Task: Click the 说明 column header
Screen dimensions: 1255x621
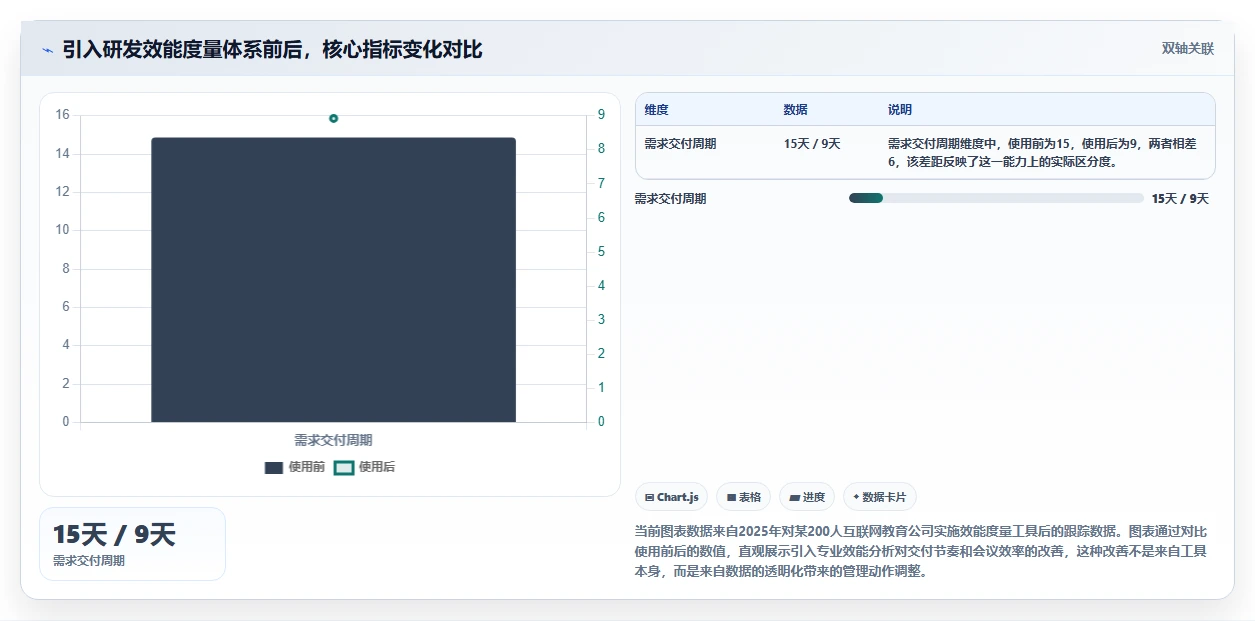Action: pyautogui.click(x=900, y=110)
